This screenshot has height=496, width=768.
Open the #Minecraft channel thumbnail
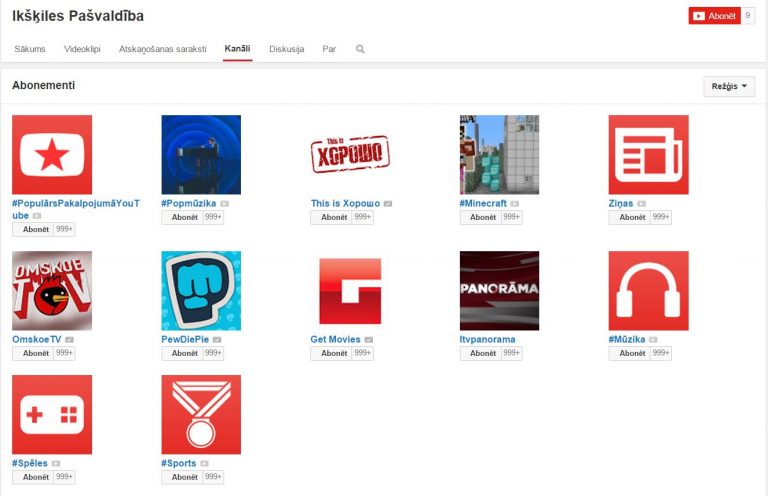499,155
